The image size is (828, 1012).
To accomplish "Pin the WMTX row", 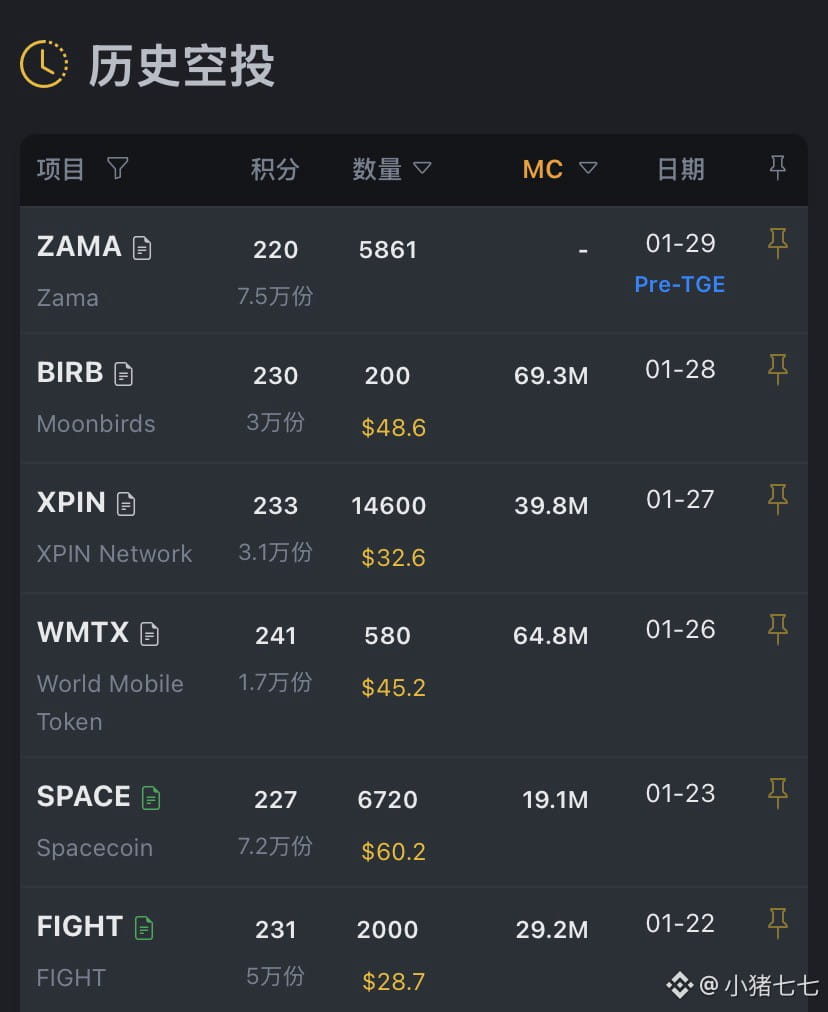I will coord(777,629).
